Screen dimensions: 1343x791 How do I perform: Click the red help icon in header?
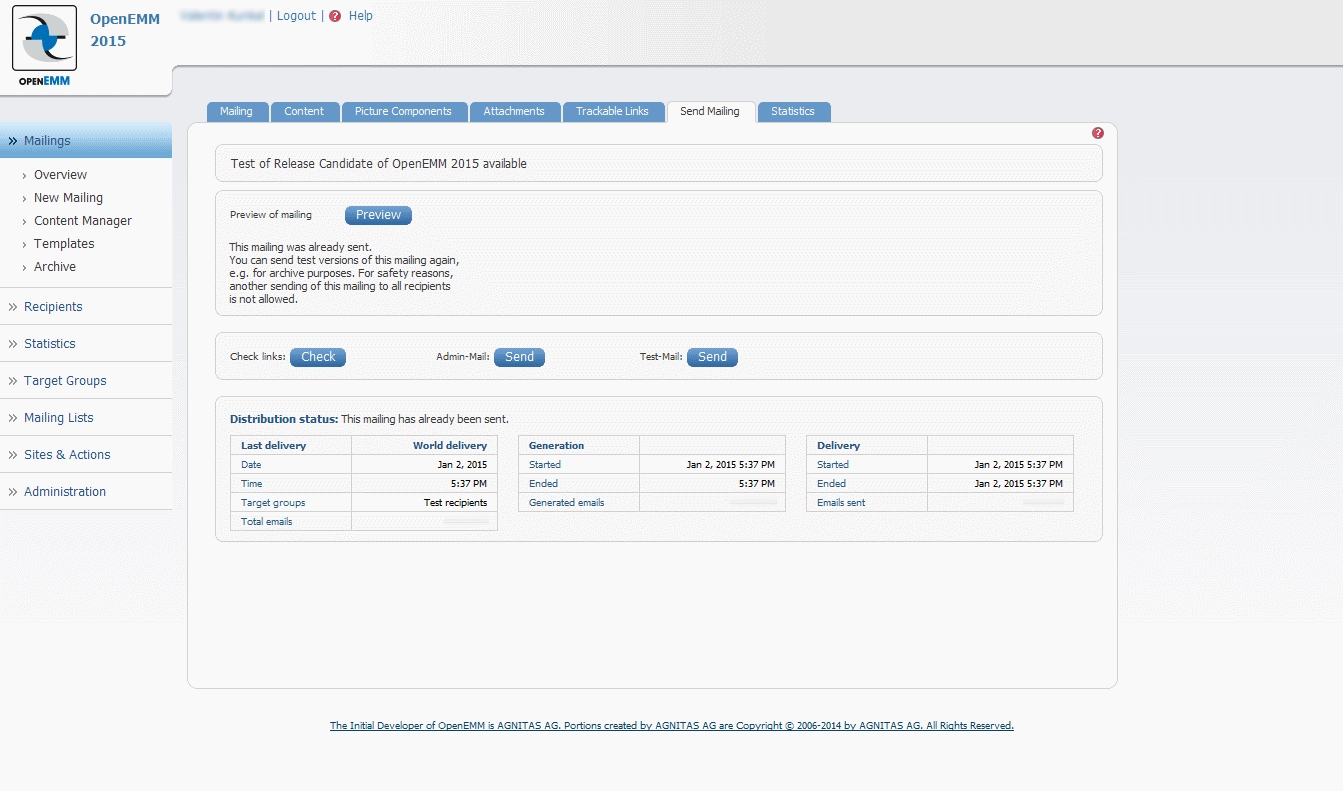(335, 16)
